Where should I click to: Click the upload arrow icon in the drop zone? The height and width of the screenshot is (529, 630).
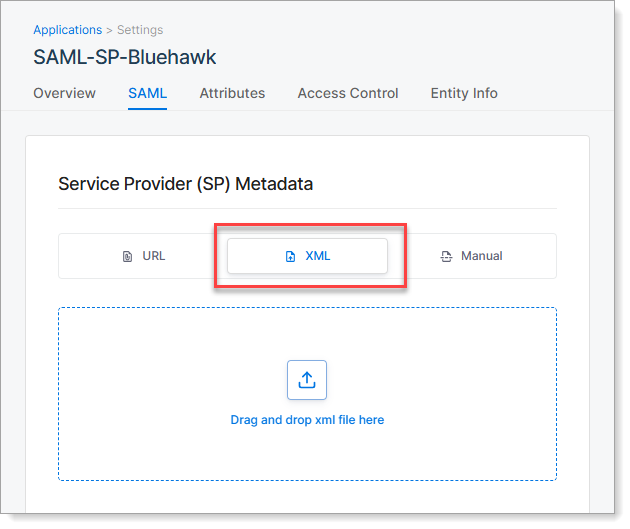point(307,380)
